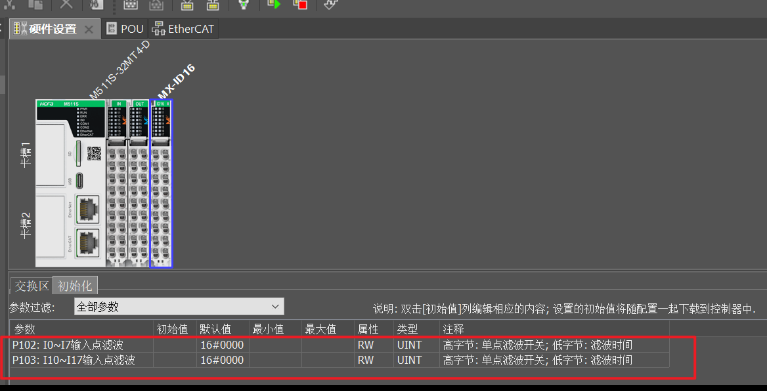
Task: Click the SD card slot on CPU
Action: click(78, 153)
